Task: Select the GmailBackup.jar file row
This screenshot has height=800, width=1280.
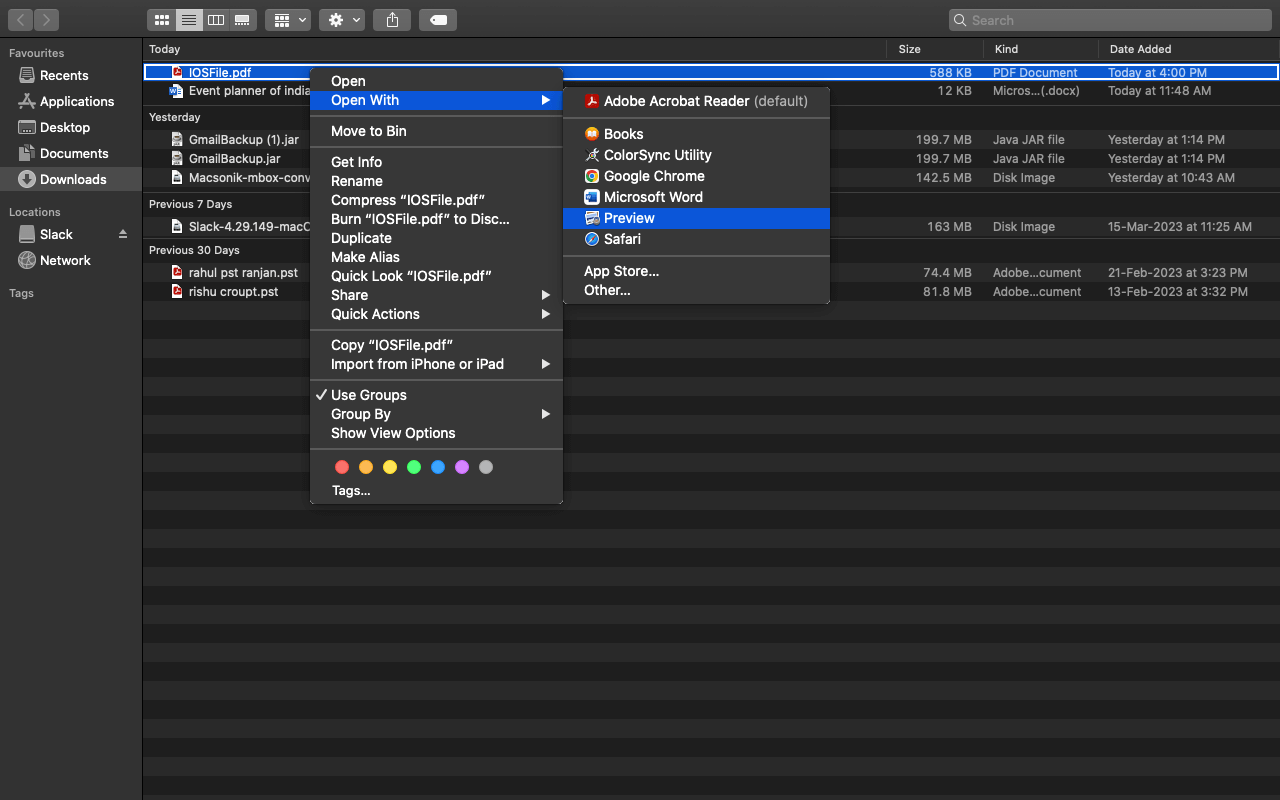Action: [711, 159]
